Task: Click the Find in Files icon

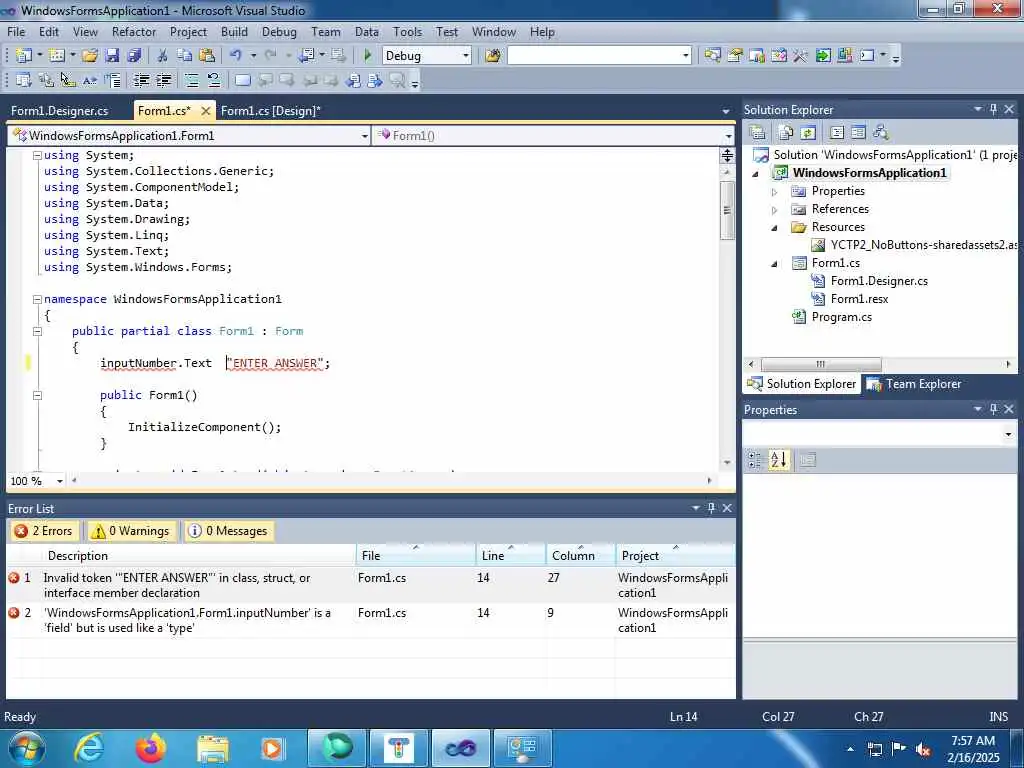Action: 492,56
